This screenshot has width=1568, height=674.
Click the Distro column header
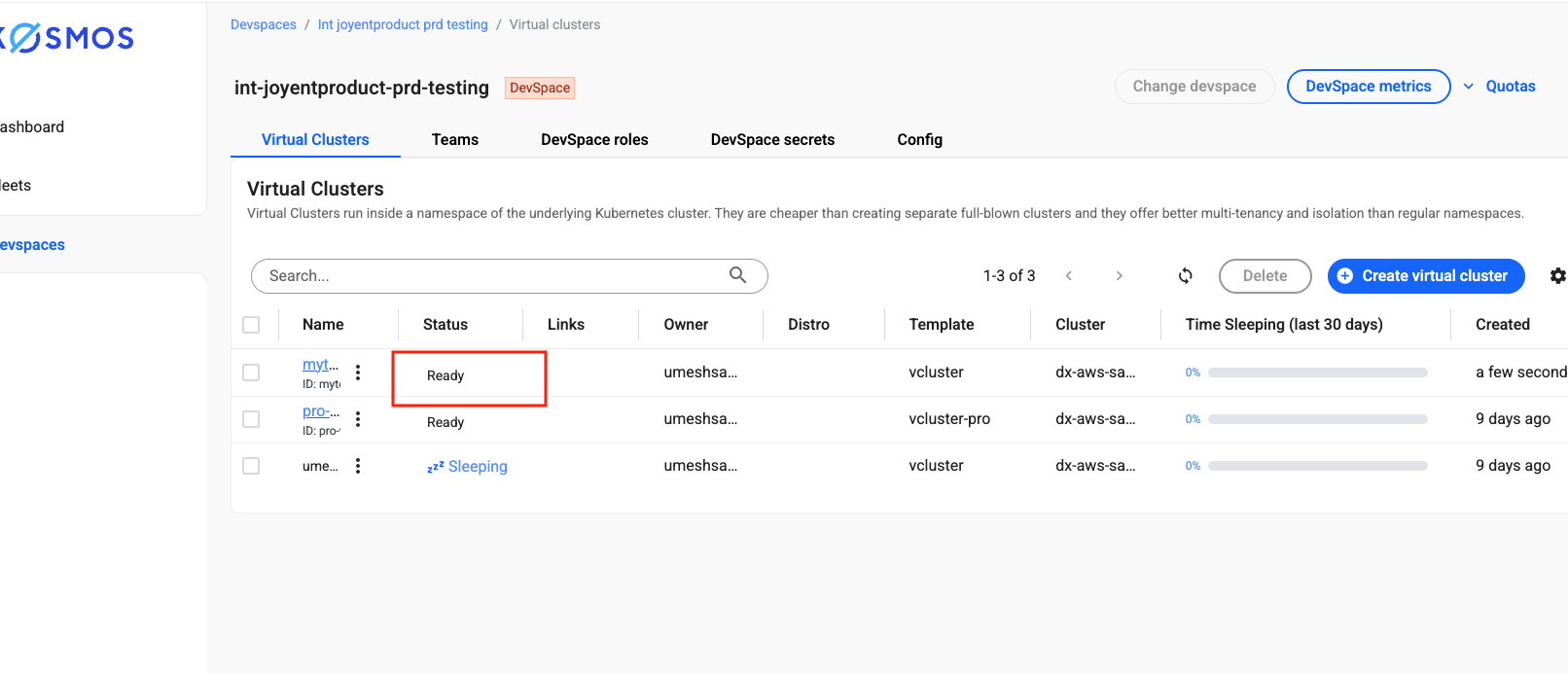tap(808, 325)
